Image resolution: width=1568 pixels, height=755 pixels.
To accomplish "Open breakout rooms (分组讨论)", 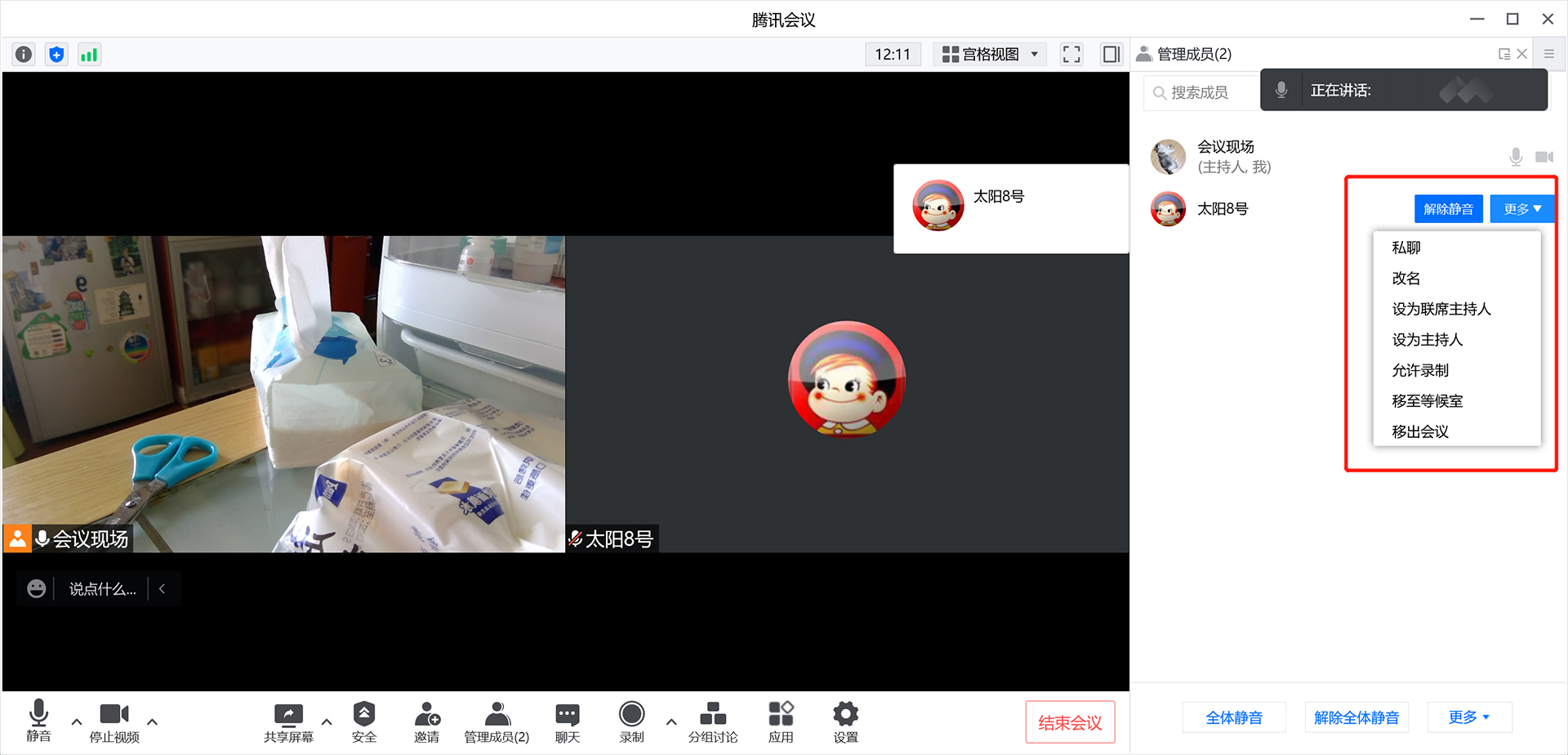I will [x=712, y=722].
